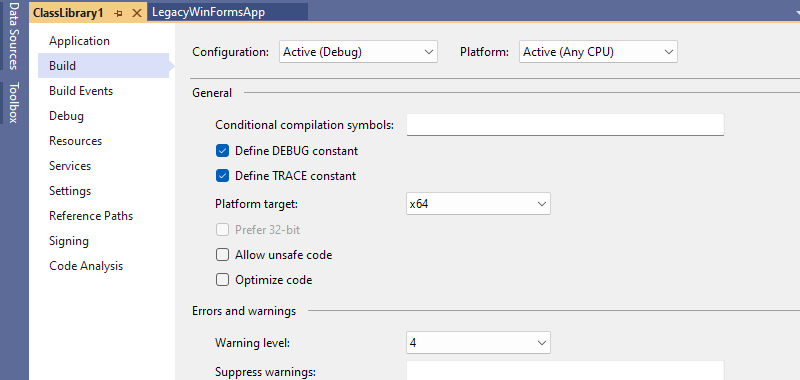Open the Debug properties page
Screen dimensions: 800x380
click(66, 116)
